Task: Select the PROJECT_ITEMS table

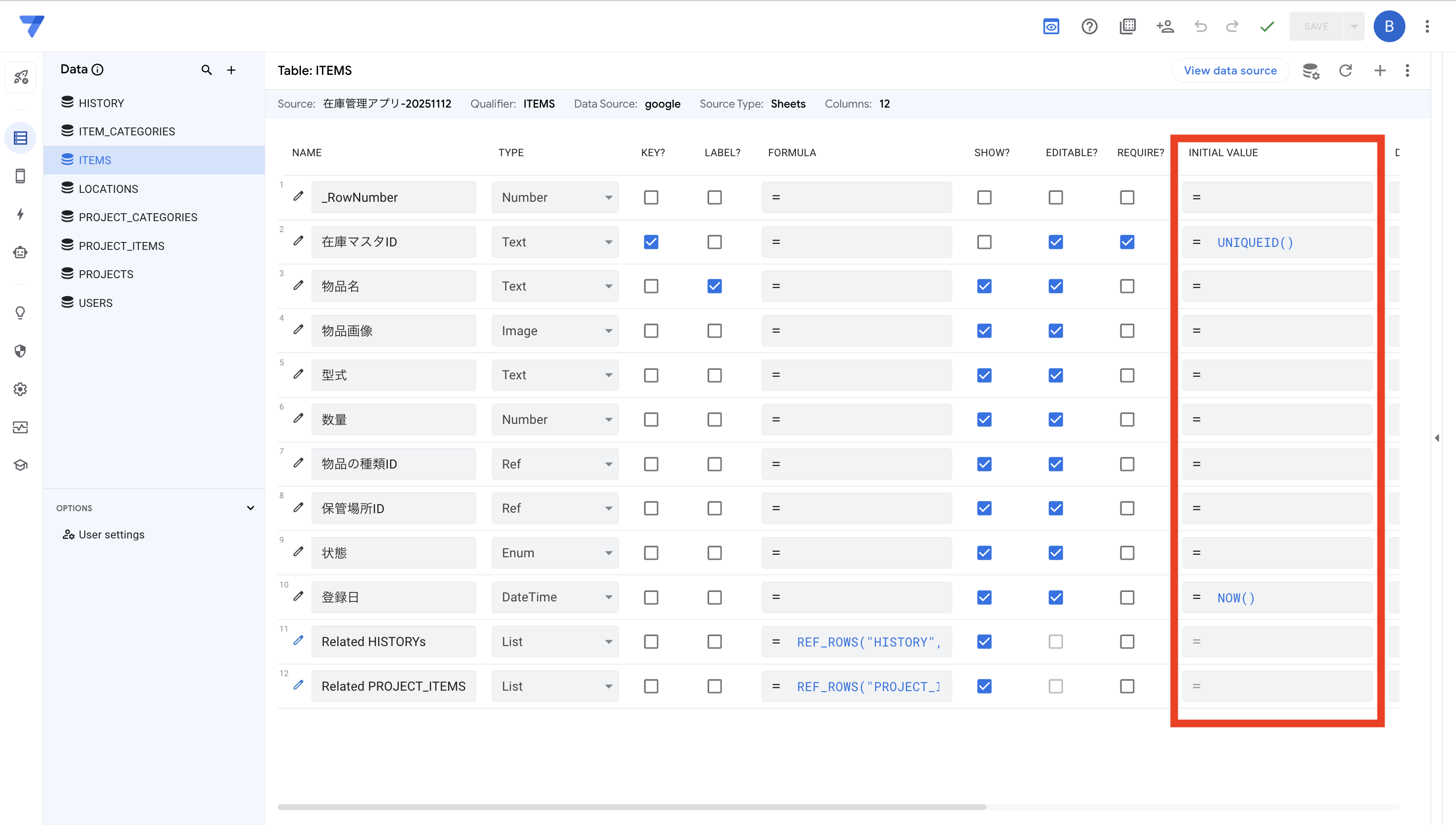Action: click(121, 246)
